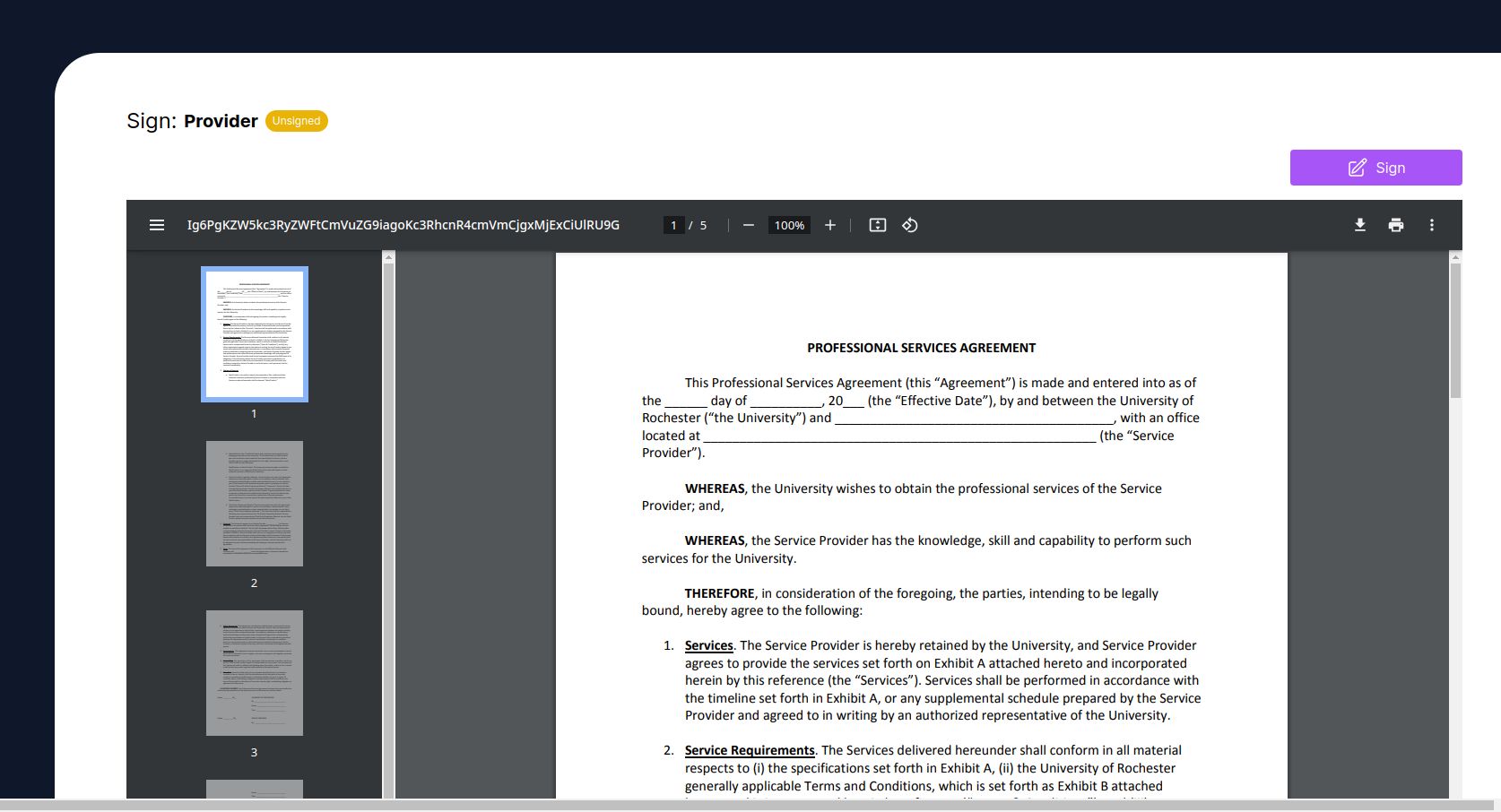The height and width of the screenshot is (812, 1501).
Task: Click the 100% zoom level field
Action: (789, 225)
